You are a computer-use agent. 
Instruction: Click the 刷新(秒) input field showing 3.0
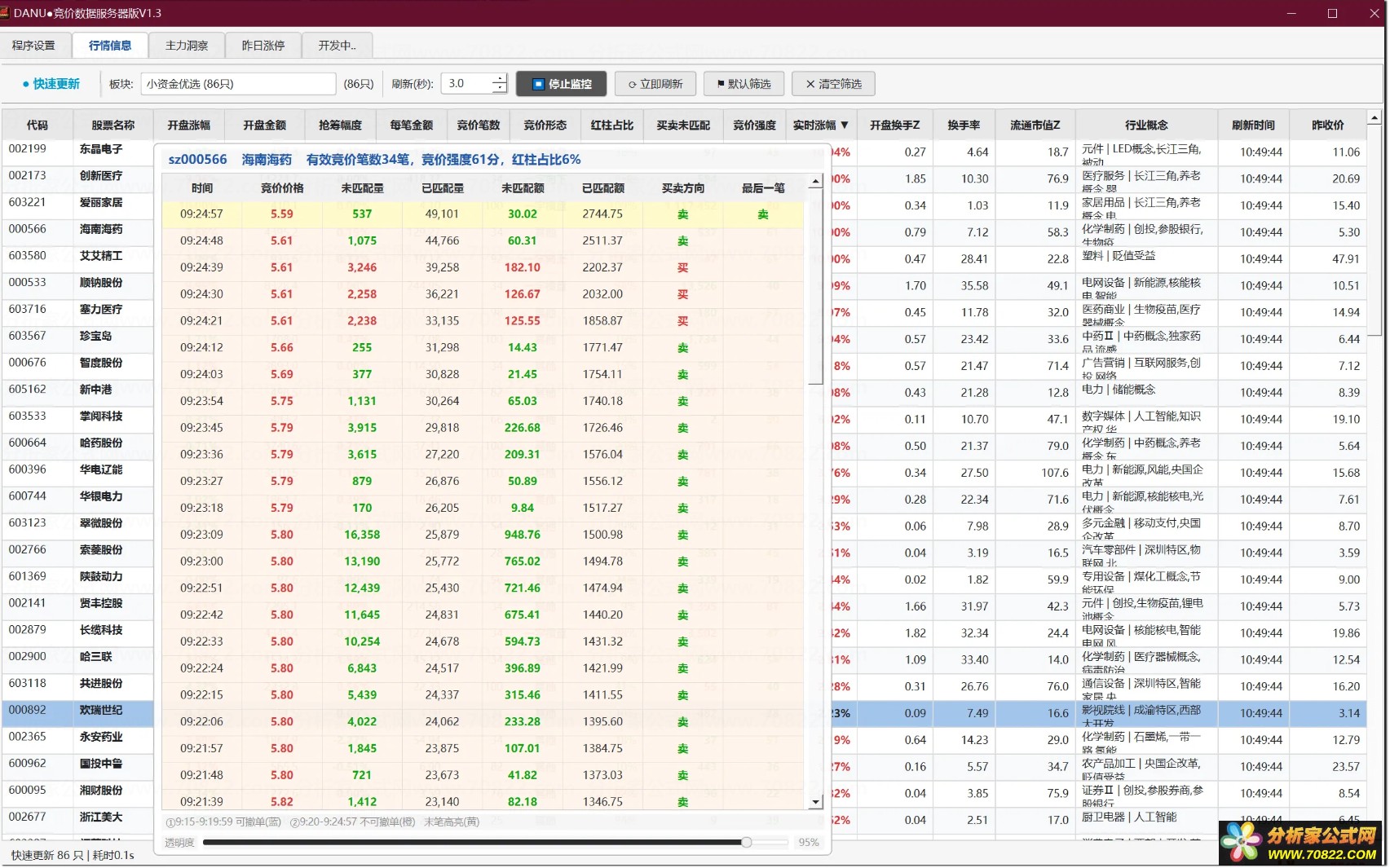[468, 84]
